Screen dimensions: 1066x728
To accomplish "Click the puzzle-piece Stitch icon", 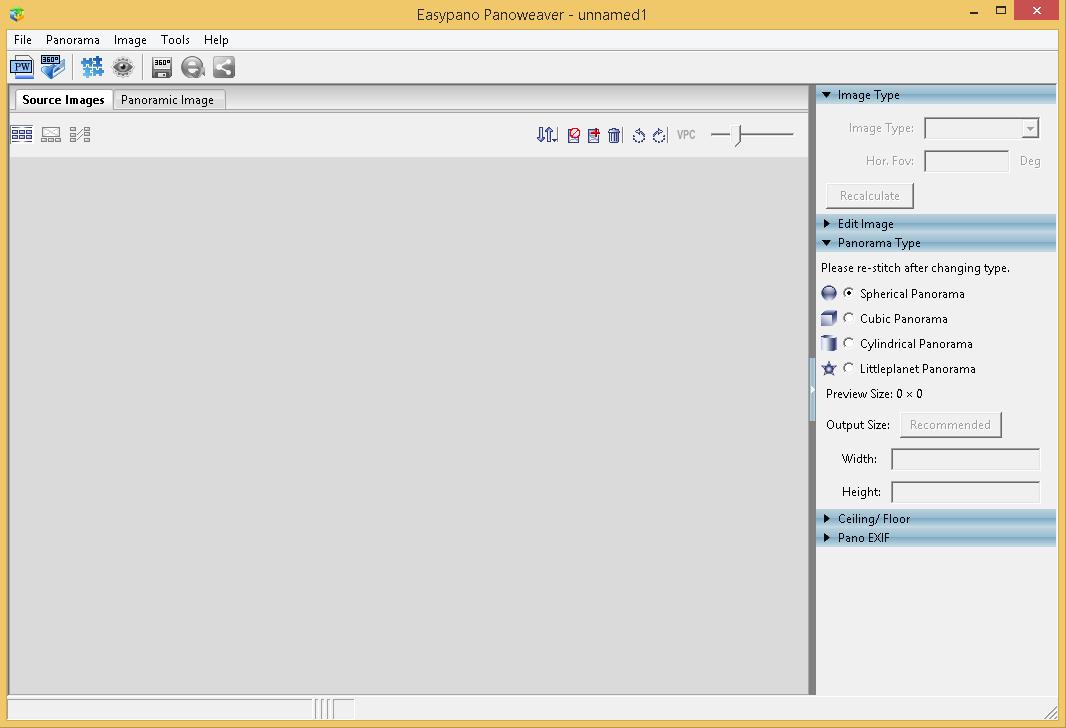I will tap(93, 66).
